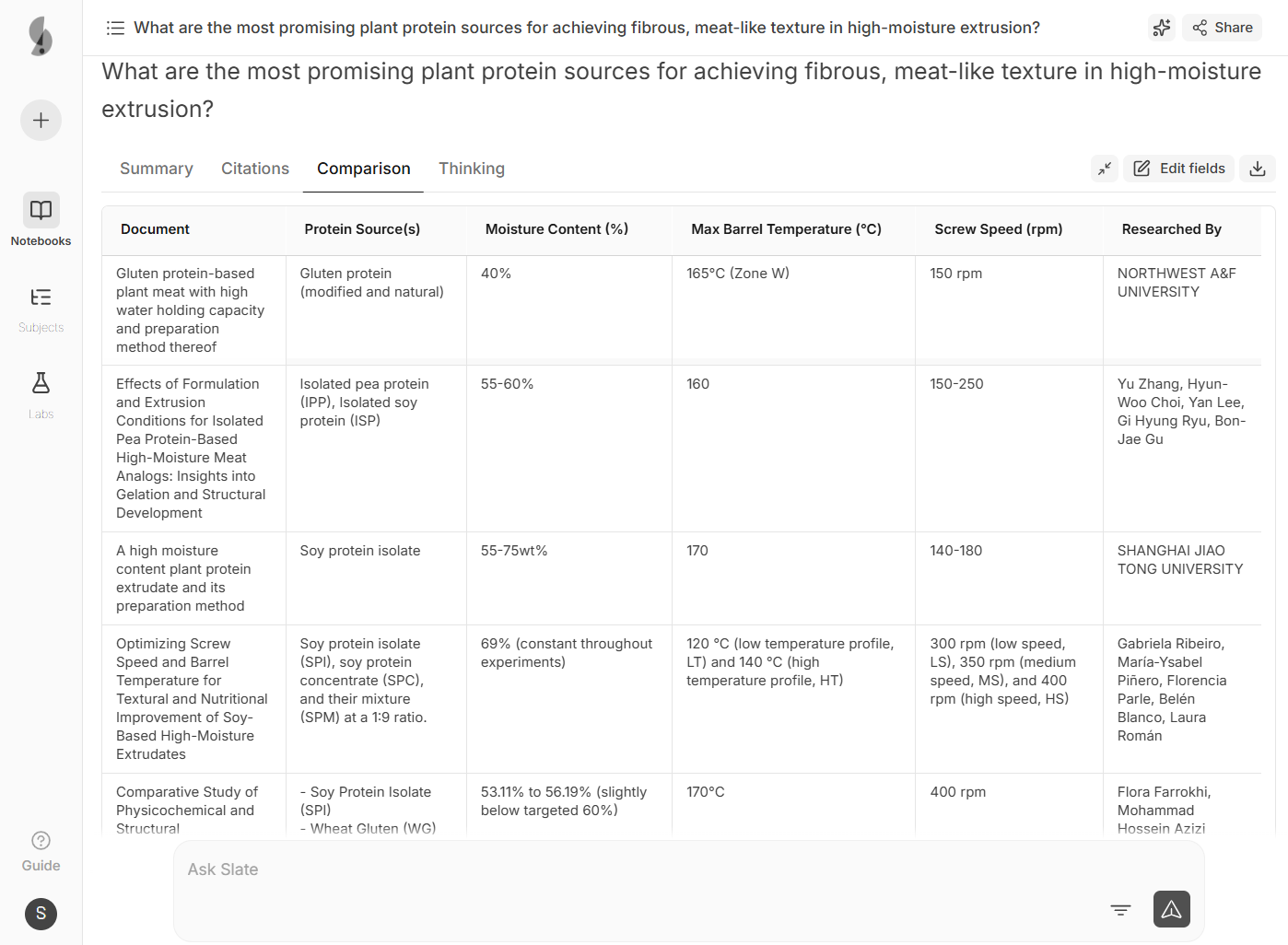Switch to the Citations tab

255,169
